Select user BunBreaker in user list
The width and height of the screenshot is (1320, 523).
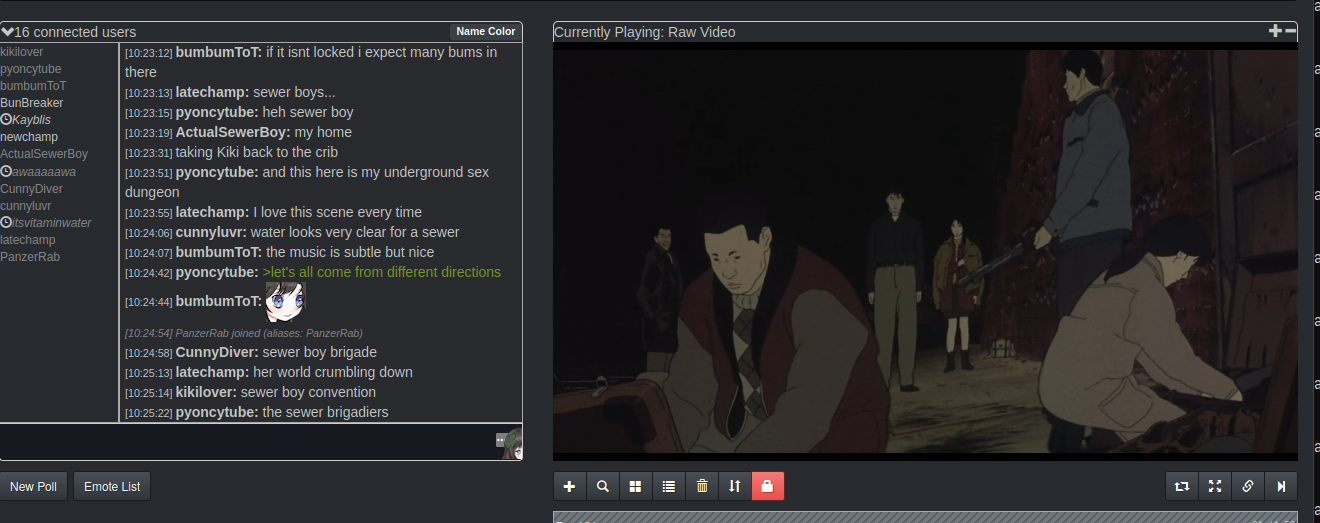(x=32, y=103)
